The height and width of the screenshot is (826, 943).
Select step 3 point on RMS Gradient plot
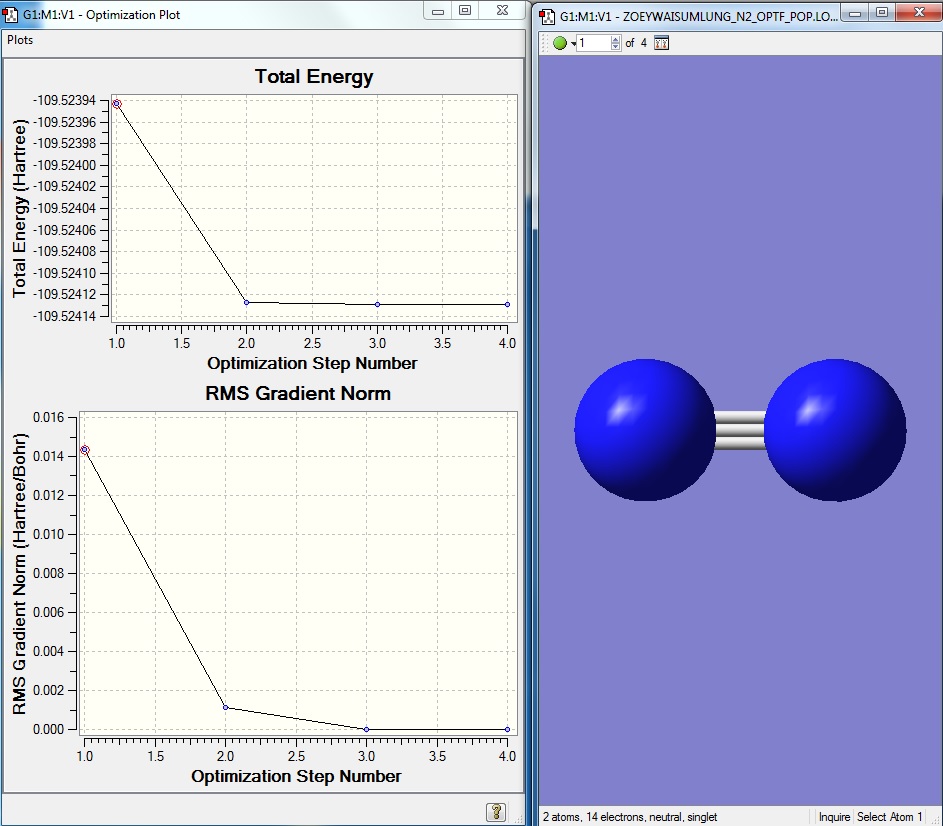(367, 729)
